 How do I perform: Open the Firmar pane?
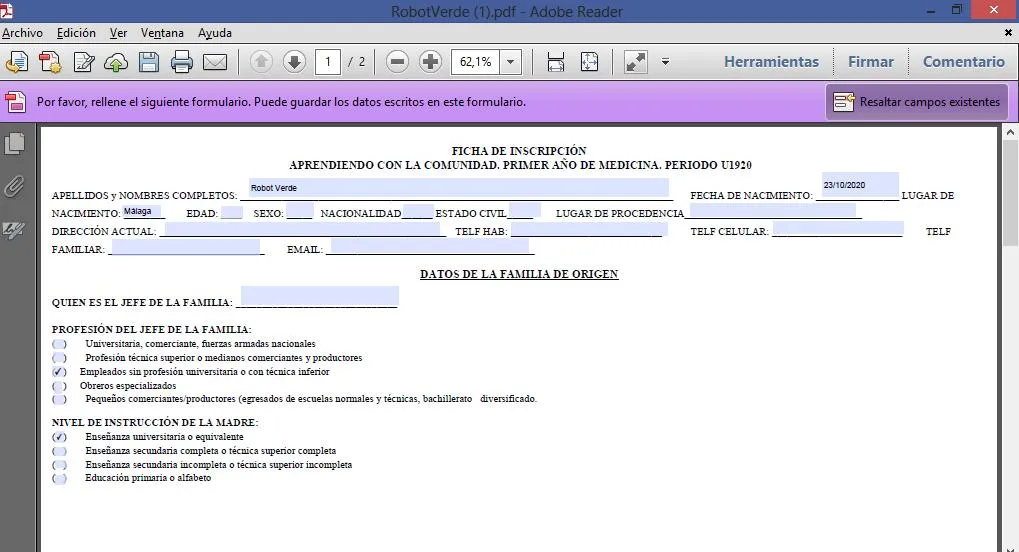click(x=871, y=62)
